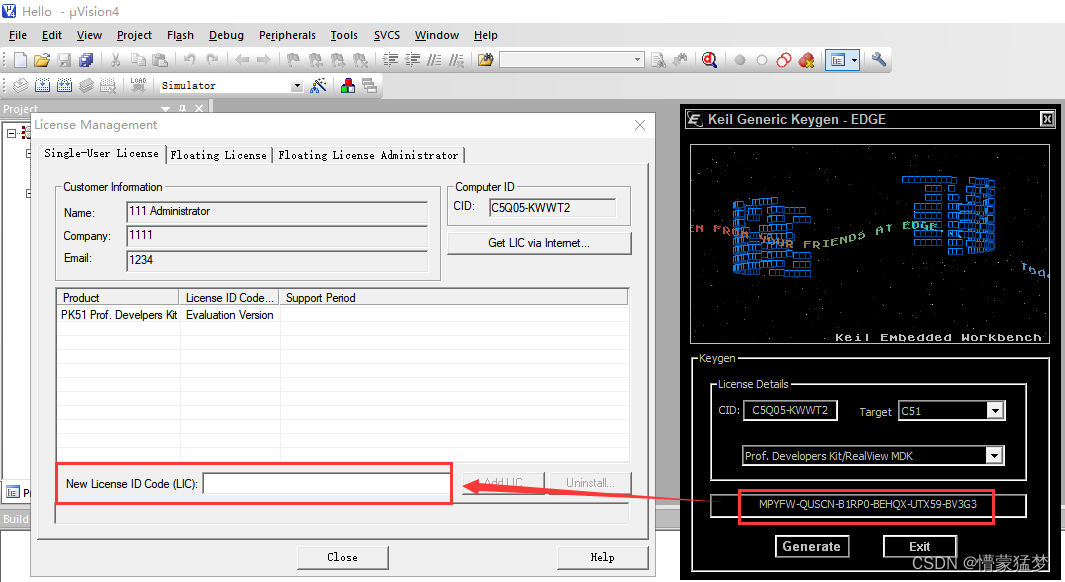Undo the last action via toolbar

pos(189,60)
